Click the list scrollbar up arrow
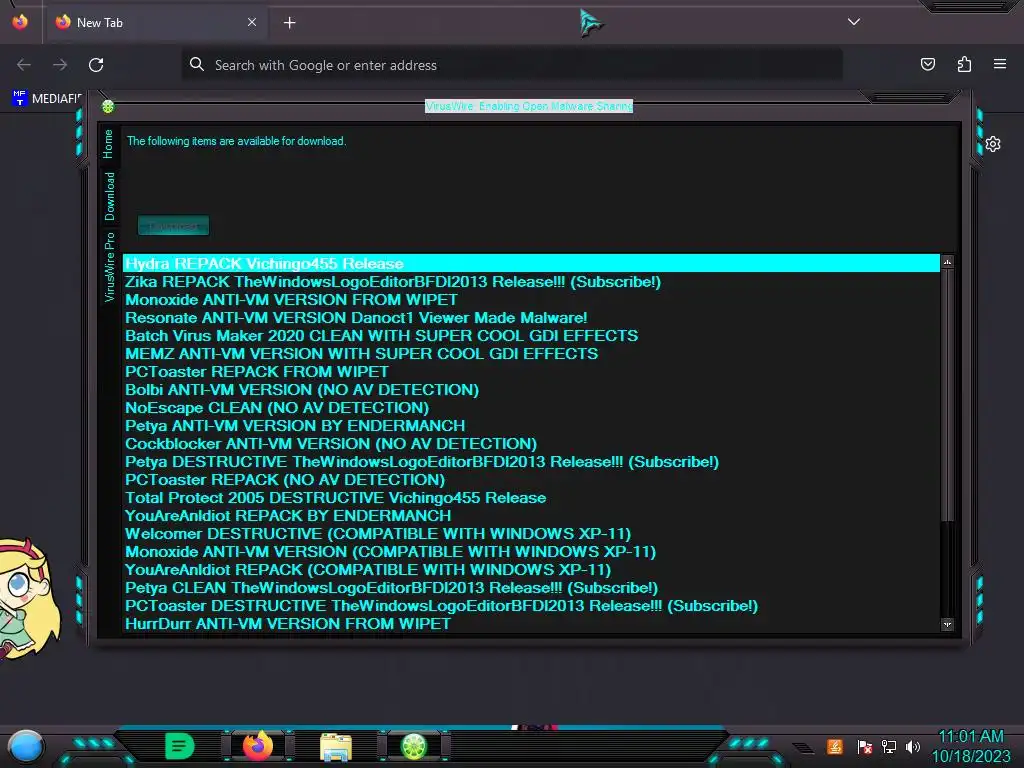The image size is (1024, 768). 948,262
